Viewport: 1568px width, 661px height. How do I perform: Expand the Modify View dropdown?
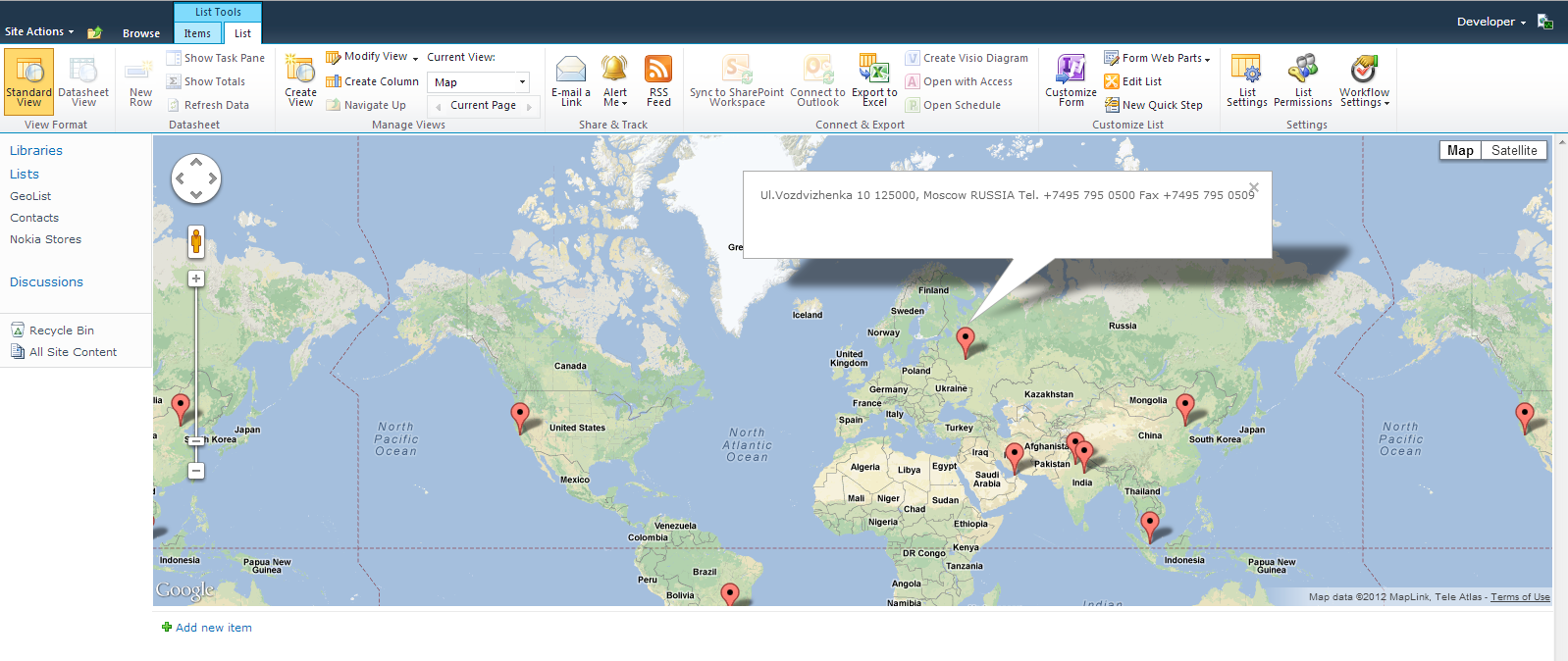click(416, 58)
